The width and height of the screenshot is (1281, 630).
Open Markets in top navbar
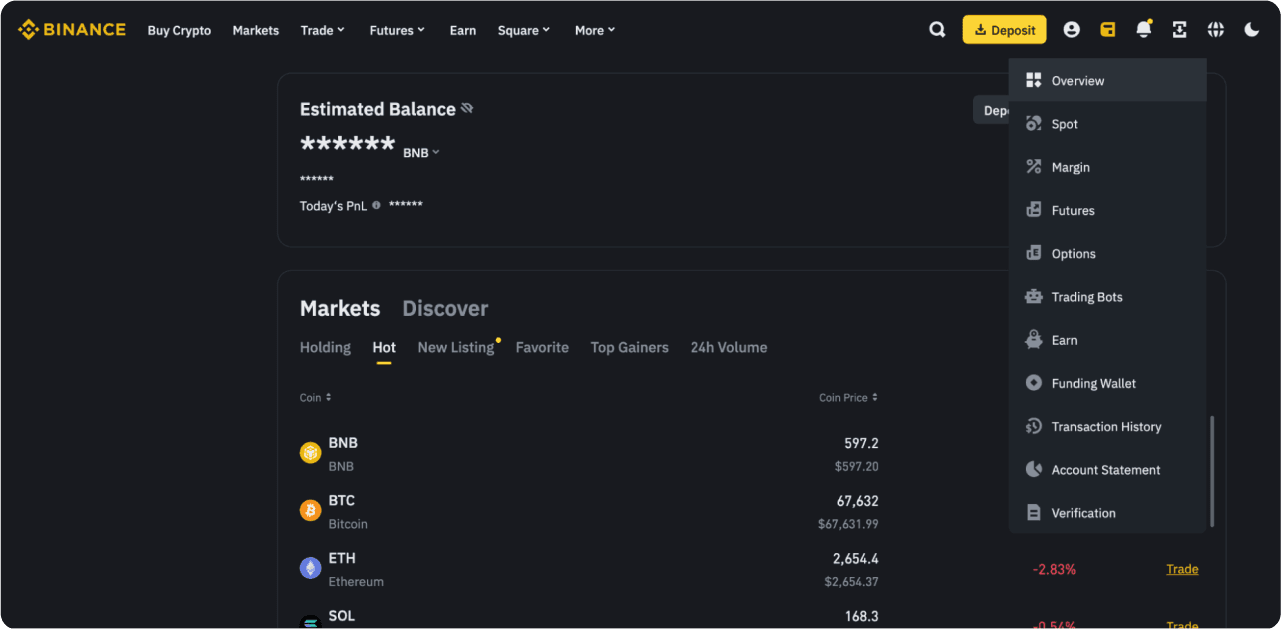click(x=256, y=30)
